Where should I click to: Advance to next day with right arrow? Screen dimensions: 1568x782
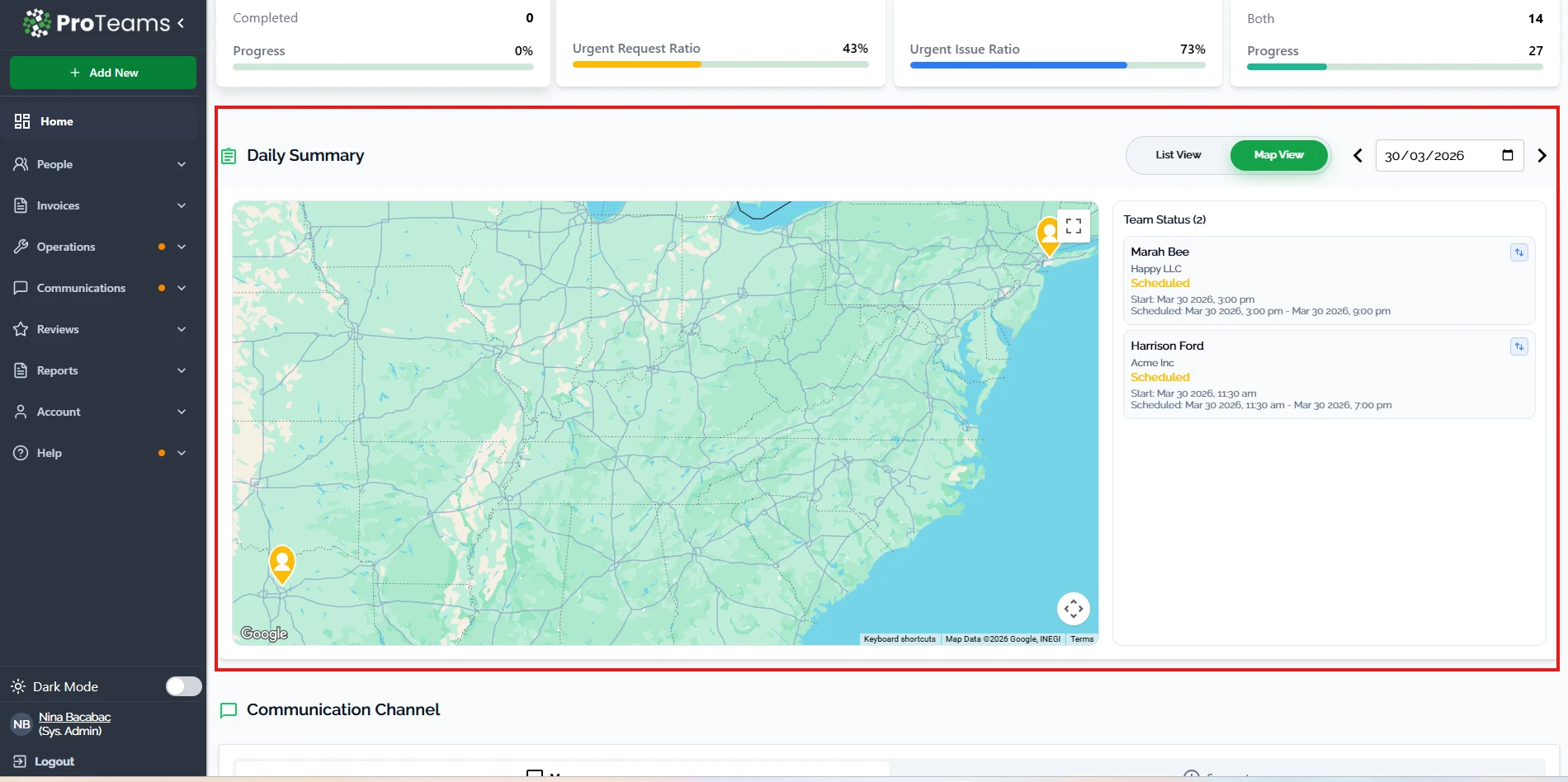pyautogui.click(x=1542, y=156)
